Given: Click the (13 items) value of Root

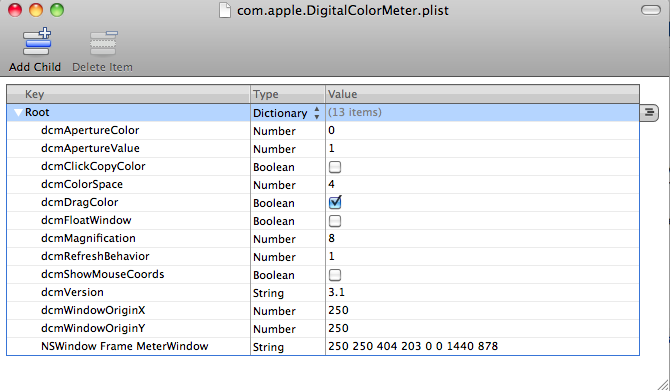Looking at the screenshot, I should click(x=355, y=112).
